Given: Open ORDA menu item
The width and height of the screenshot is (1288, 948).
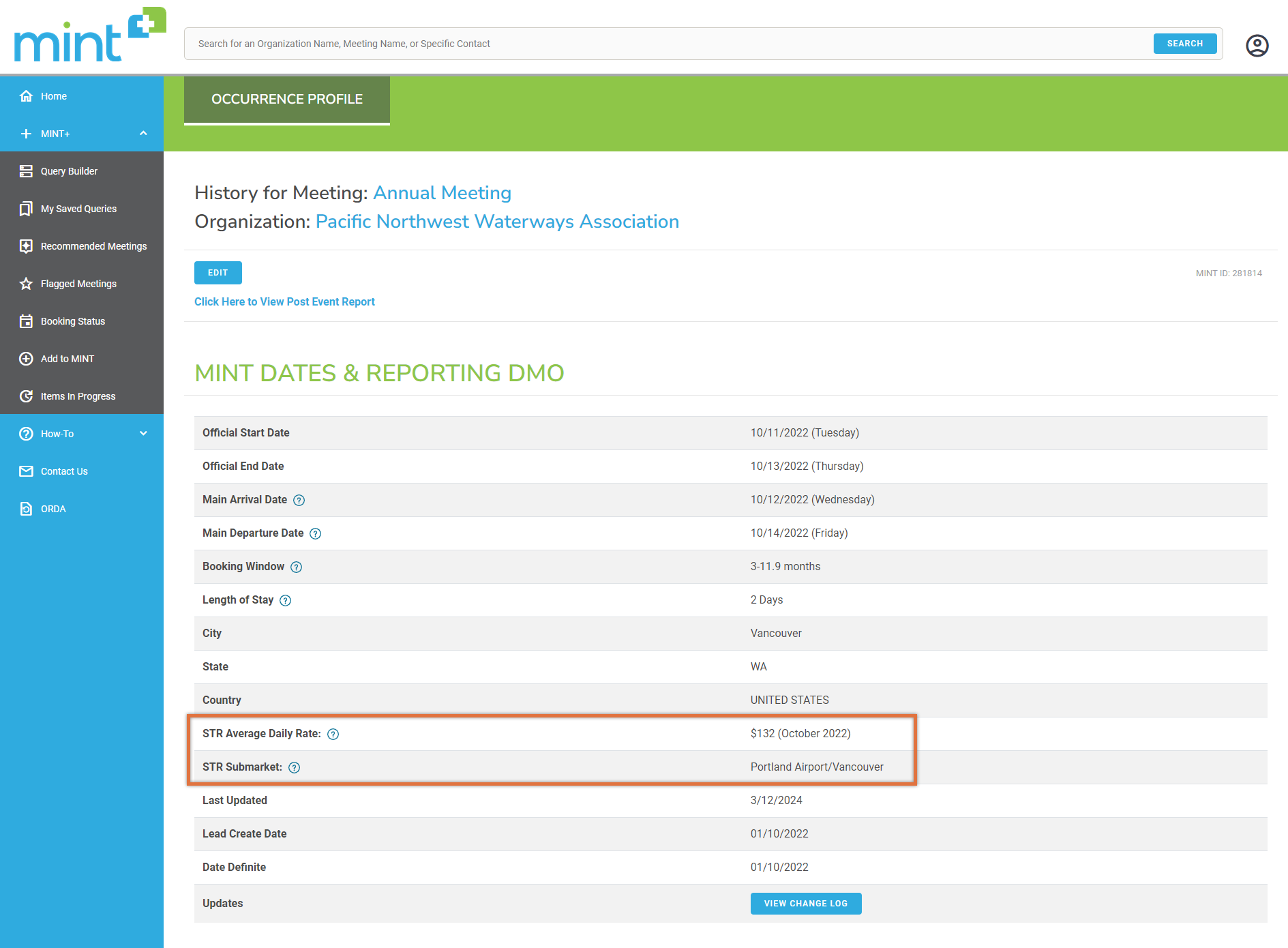Looking at the screenshot, I should pyautogui.click(x=82, y=509).
